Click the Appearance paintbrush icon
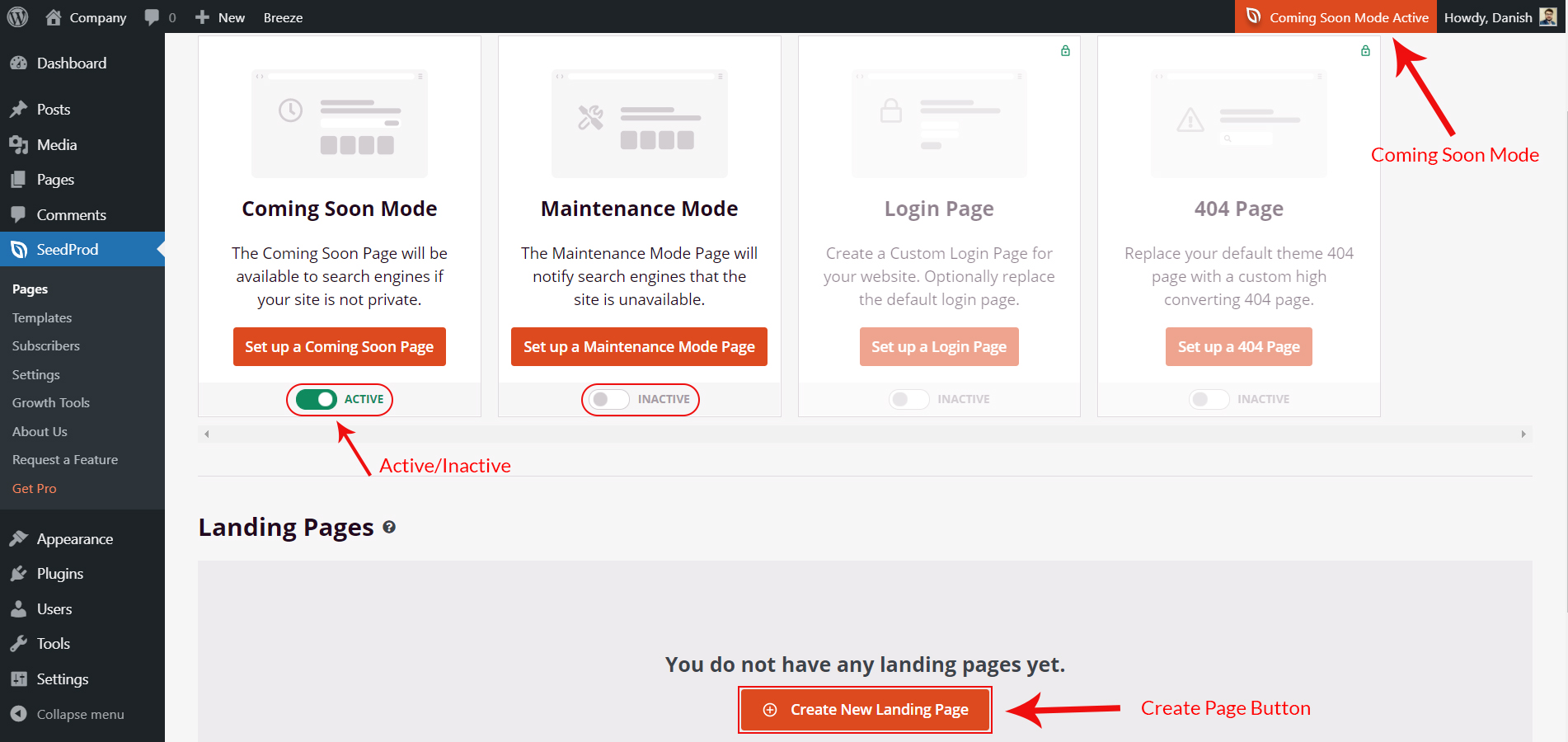Screen dimensions: 1568x742 18,538
